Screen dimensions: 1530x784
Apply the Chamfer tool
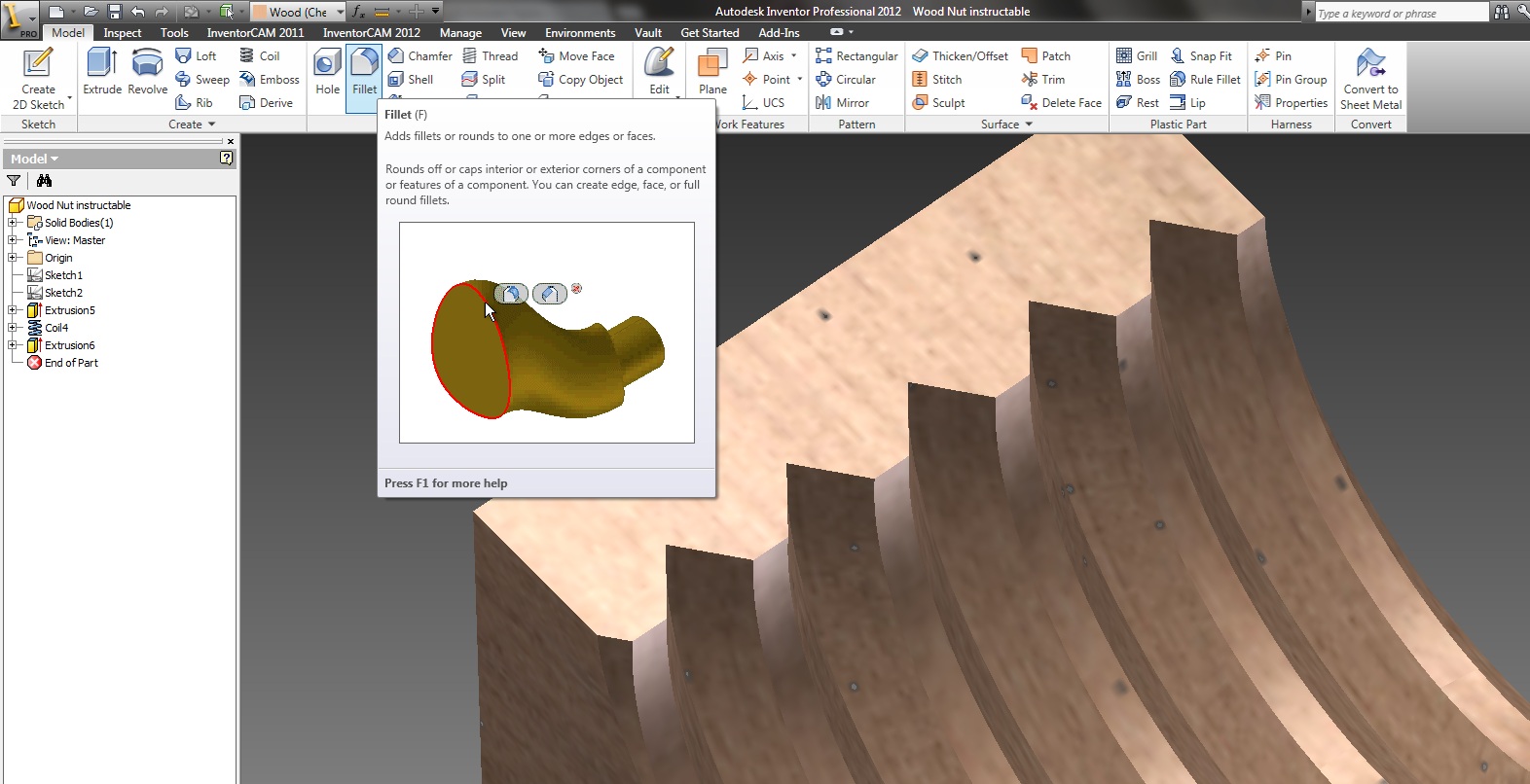[420, 56]
